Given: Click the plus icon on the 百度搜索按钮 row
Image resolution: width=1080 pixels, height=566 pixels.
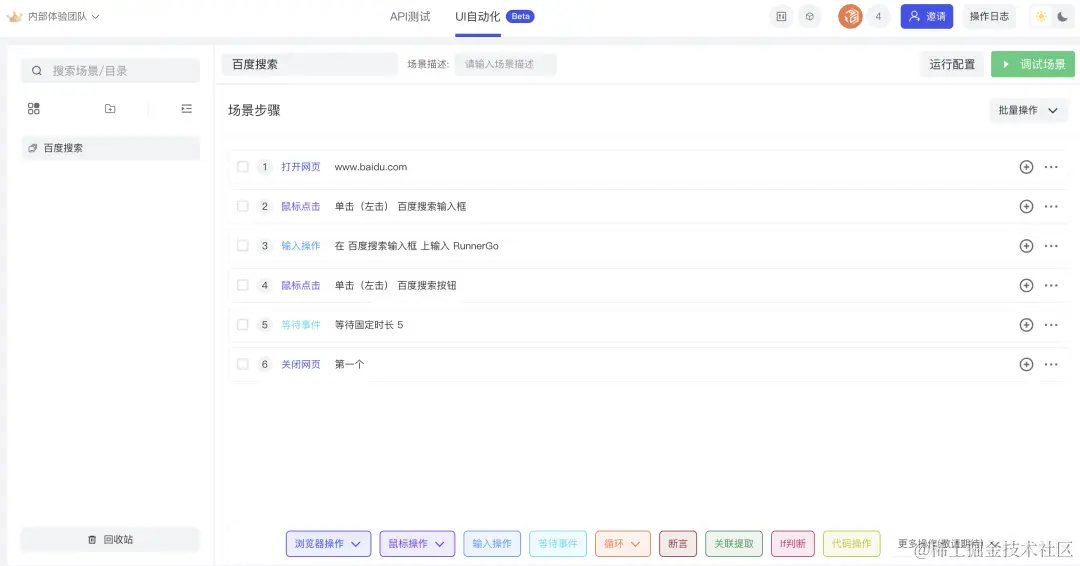Looking at the screenshot, I should coord(1026,285).
